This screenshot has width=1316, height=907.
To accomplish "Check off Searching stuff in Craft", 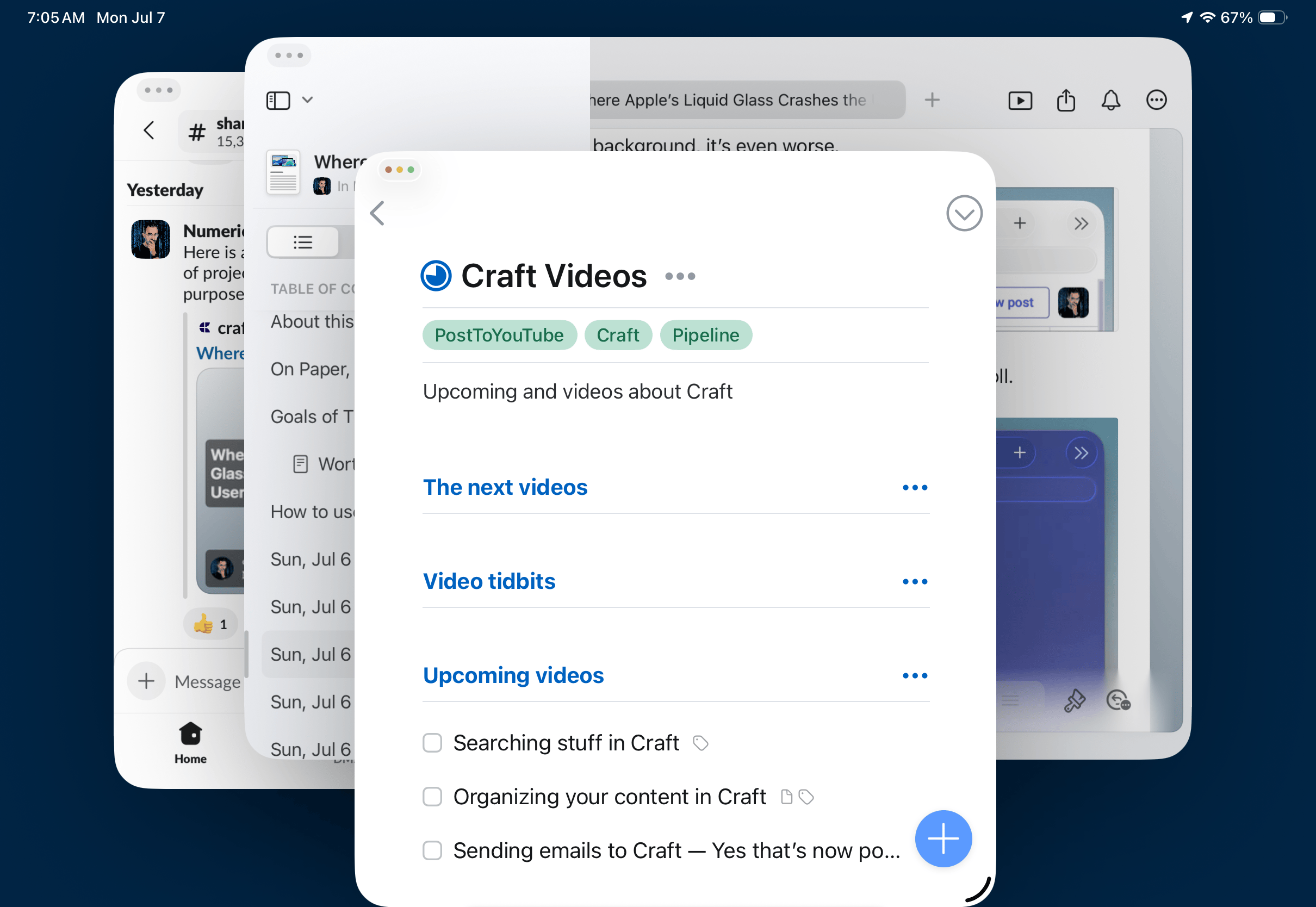I will point(432,742).
